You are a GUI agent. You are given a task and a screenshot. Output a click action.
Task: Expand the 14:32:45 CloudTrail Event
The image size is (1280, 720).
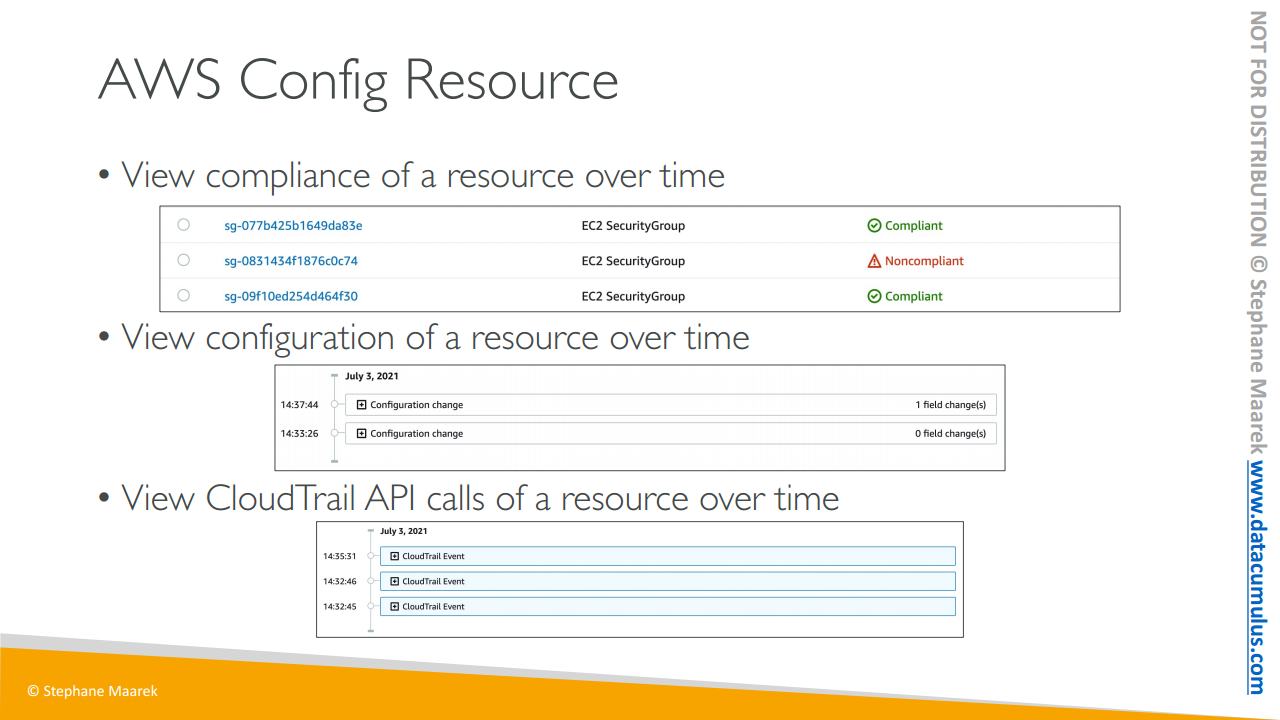tap(395, 606)
